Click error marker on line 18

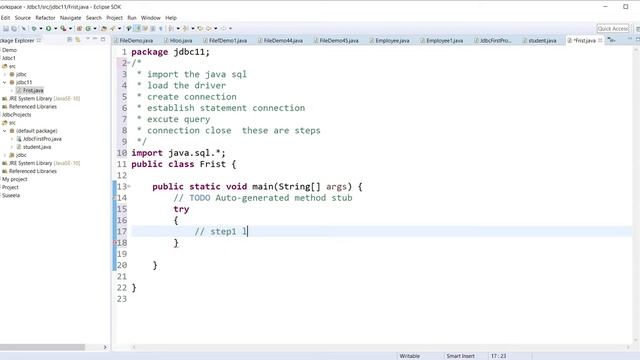coord(115,242)
